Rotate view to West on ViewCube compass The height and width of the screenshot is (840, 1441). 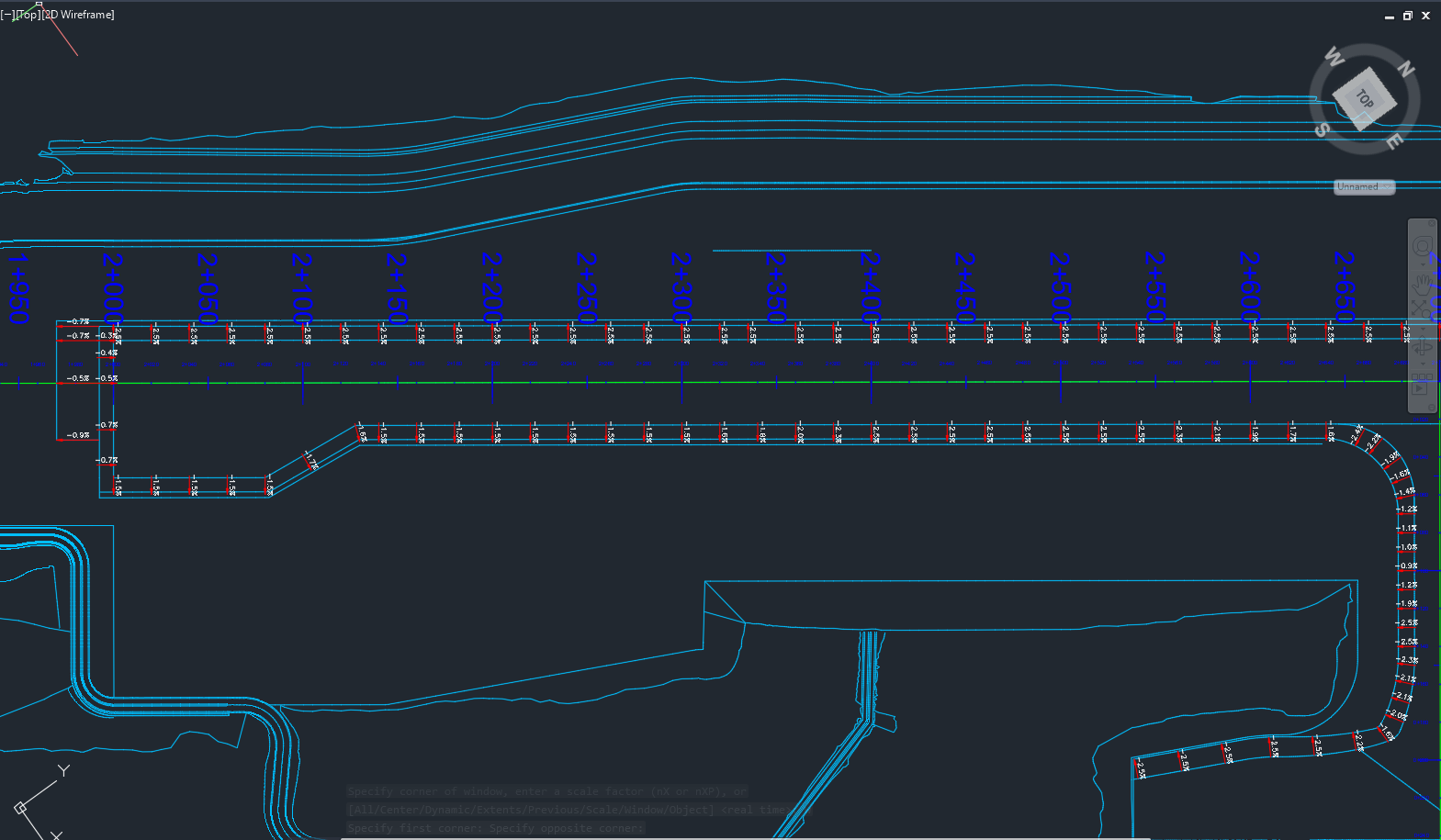click(1334, 58)
